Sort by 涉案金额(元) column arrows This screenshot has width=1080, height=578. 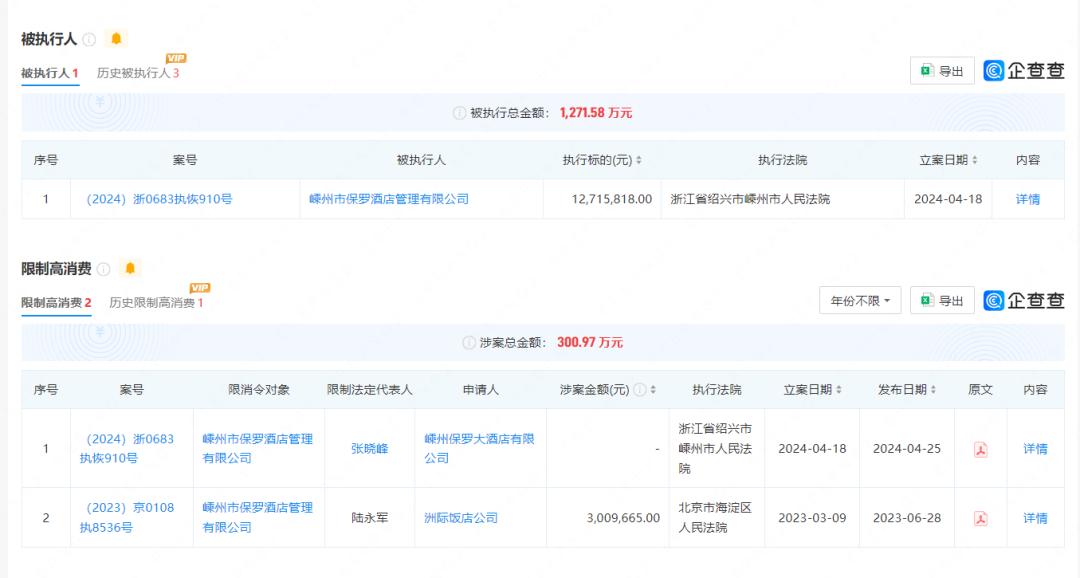(x=653, y=390)
